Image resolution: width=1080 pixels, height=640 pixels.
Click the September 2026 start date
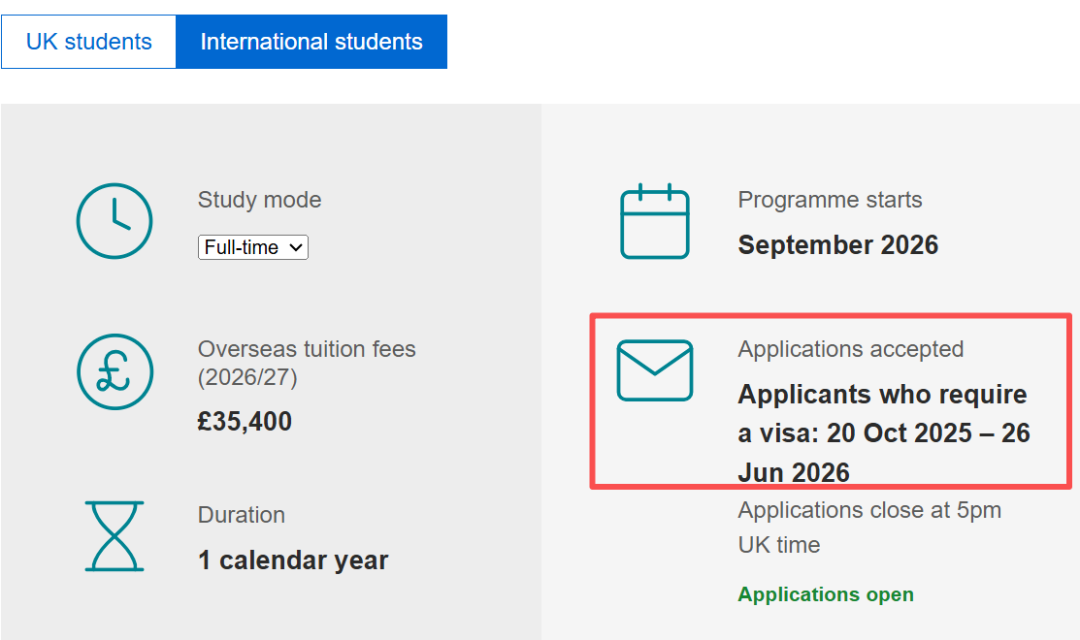(838, 245)
